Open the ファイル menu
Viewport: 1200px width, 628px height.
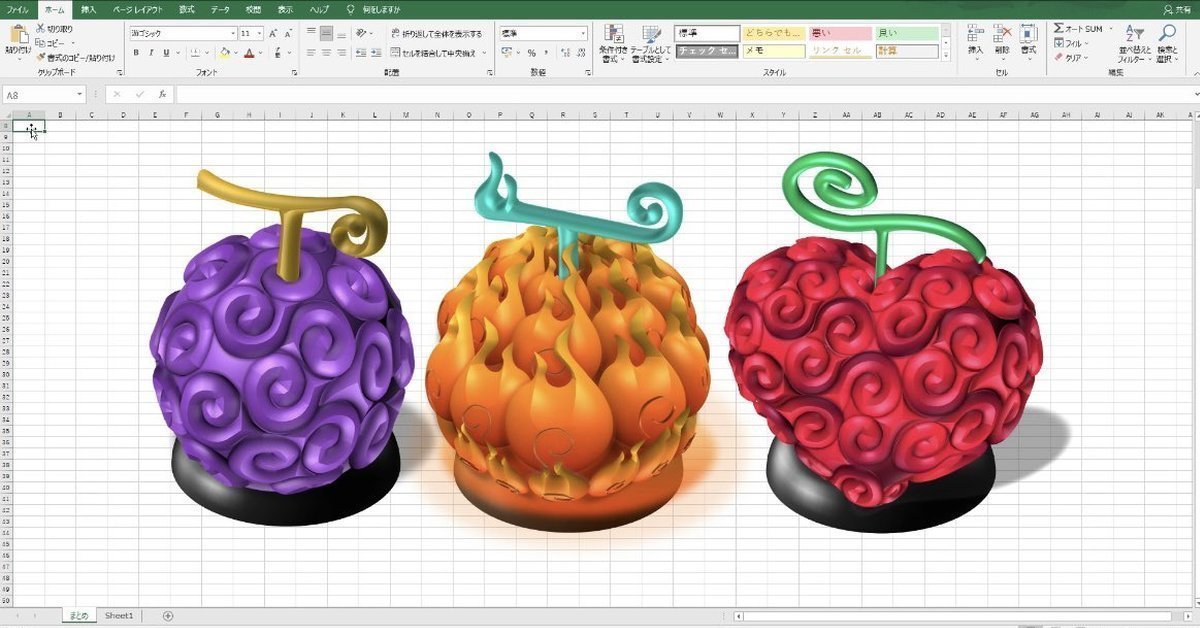pyautogui.click(x=17, y=9)
